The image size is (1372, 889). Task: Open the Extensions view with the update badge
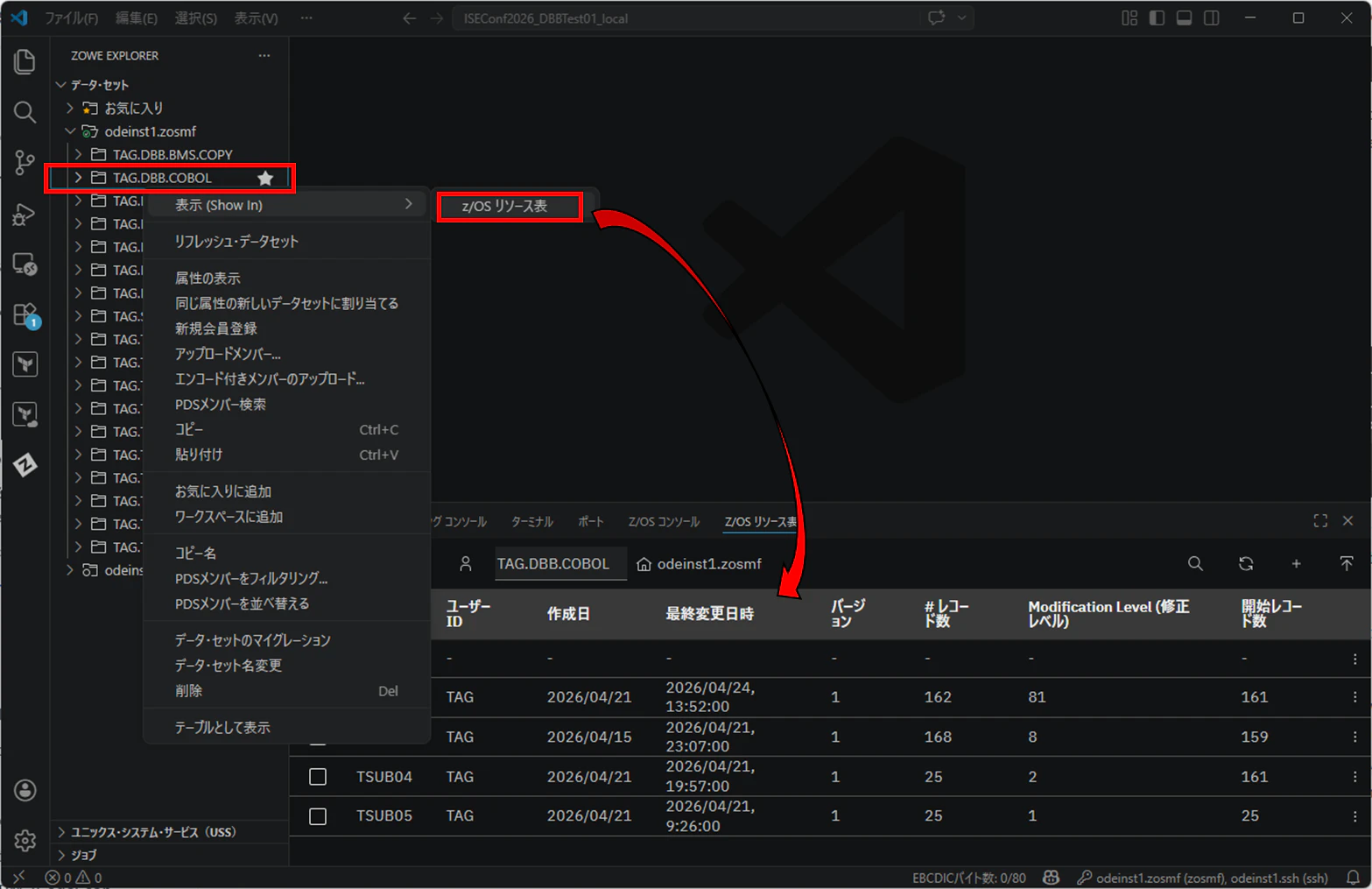(25, 314)
